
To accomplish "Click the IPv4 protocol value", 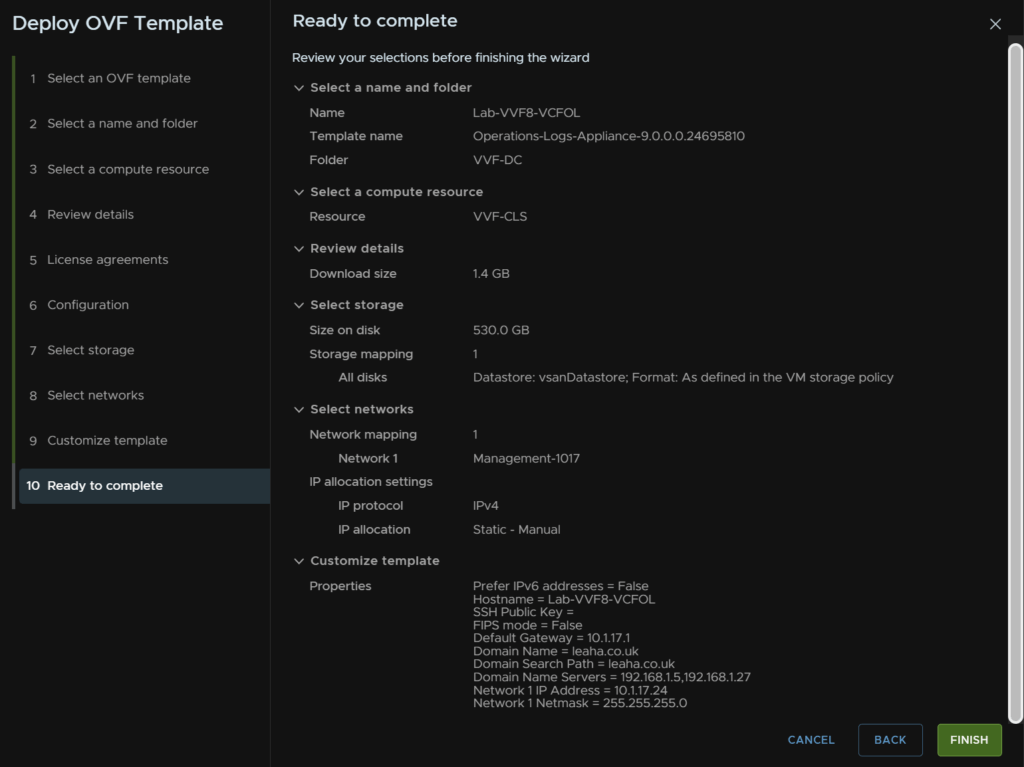I will pos(485,506).
